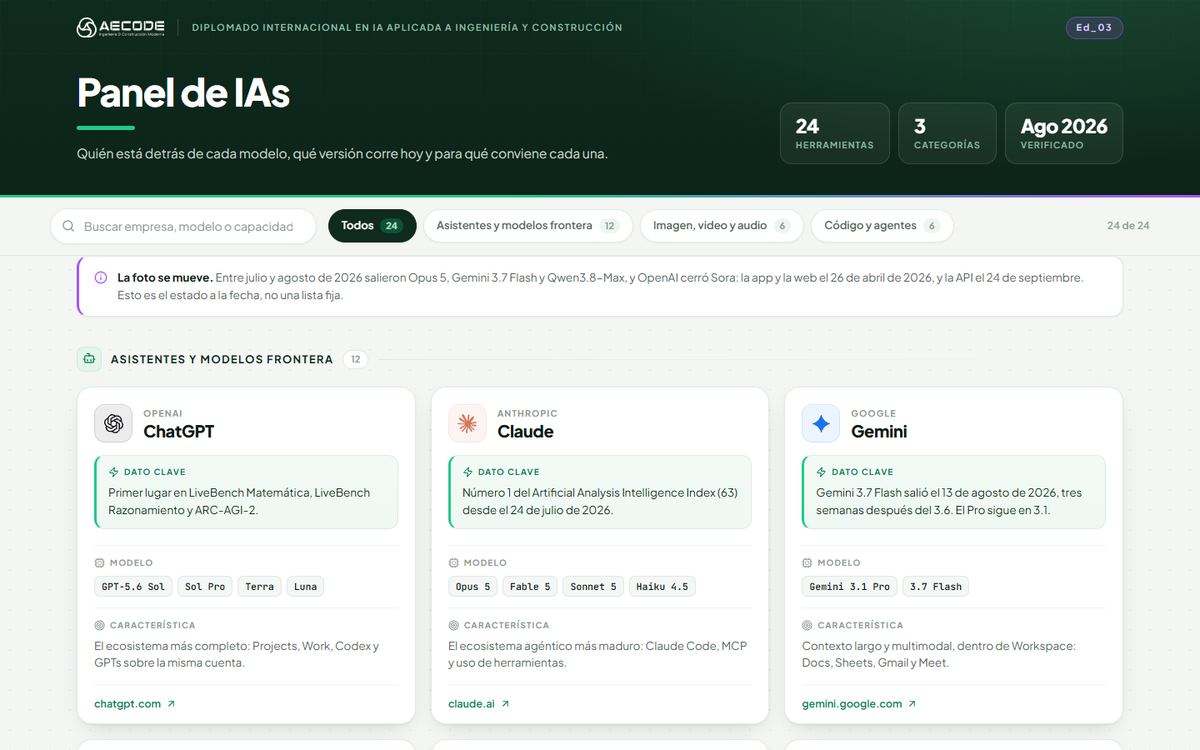Select the Todos filter tab
1200x750 pixels.
tap(372, 226)
